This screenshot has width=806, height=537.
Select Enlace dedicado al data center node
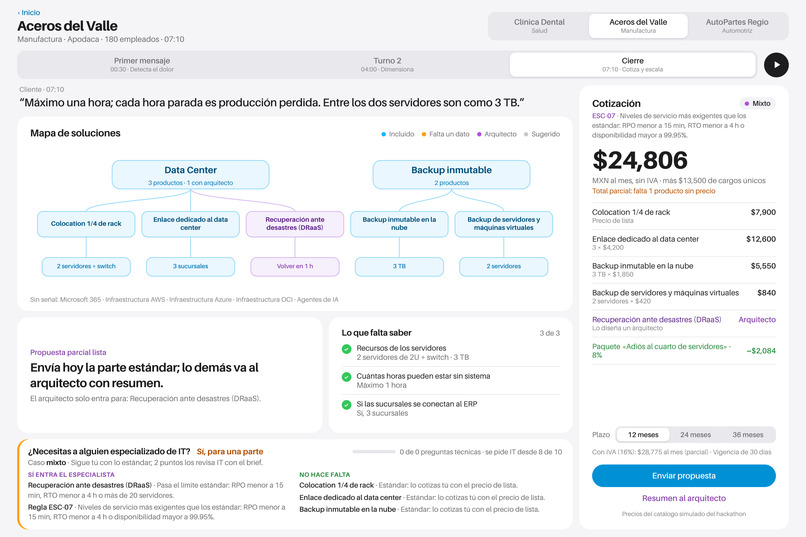[190, 224]
